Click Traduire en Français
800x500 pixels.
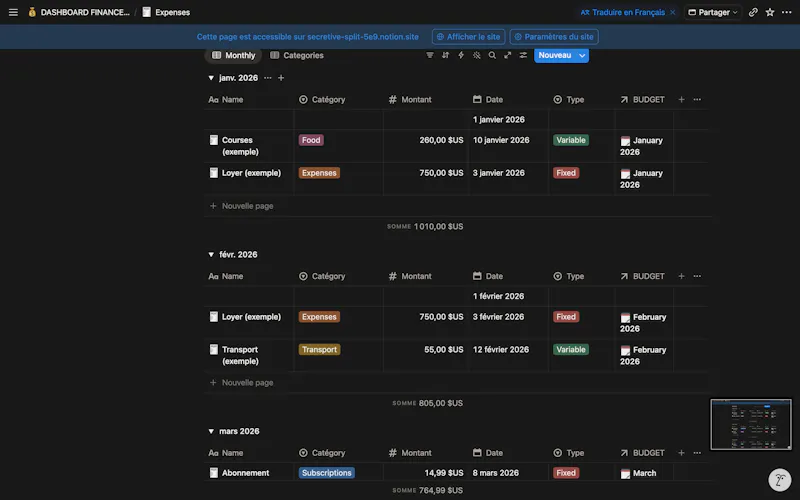pyautogui.click(x=623, y=12)
